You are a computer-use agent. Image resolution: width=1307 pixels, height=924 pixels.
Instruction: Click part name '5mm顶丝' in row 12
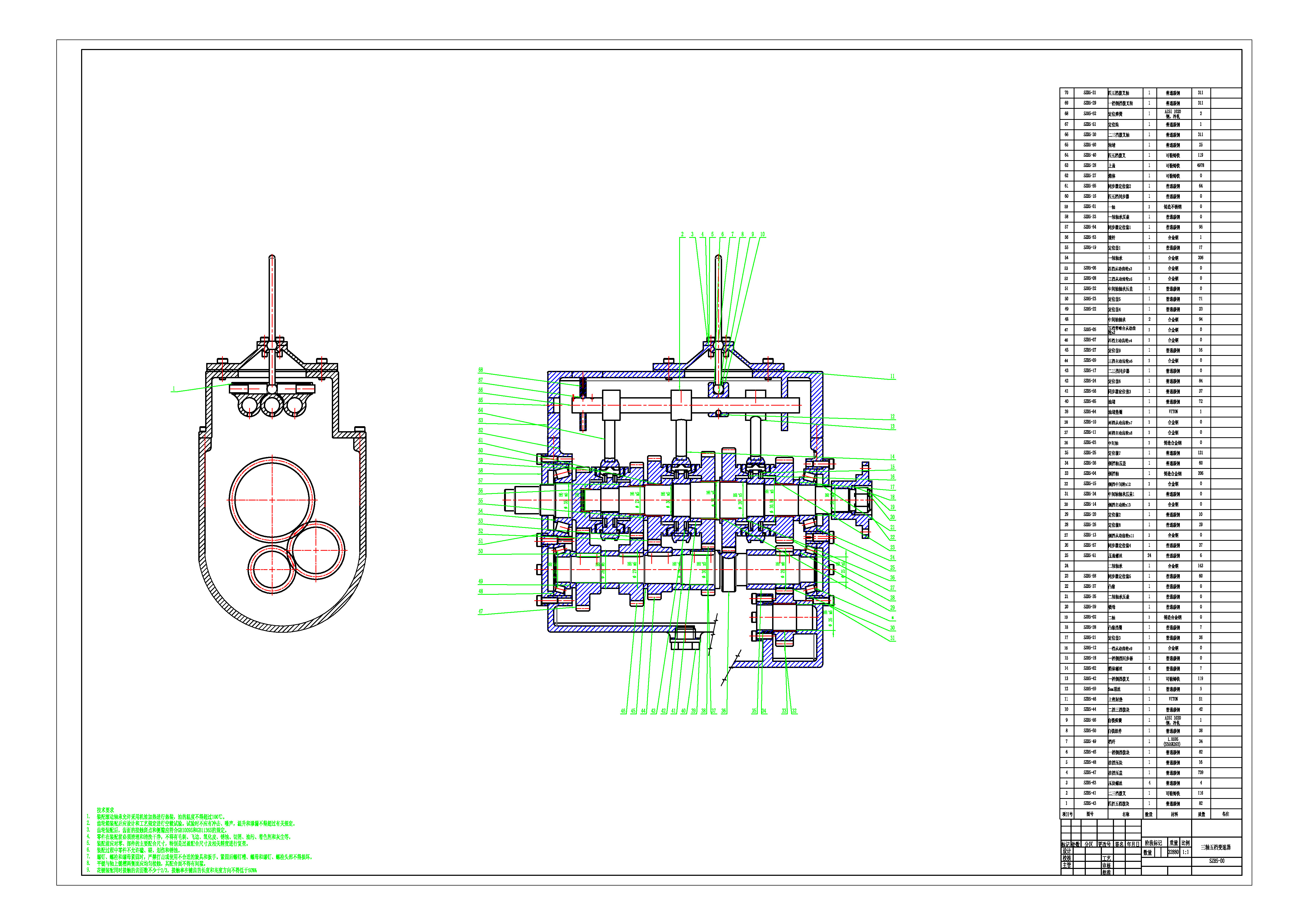1114,689
